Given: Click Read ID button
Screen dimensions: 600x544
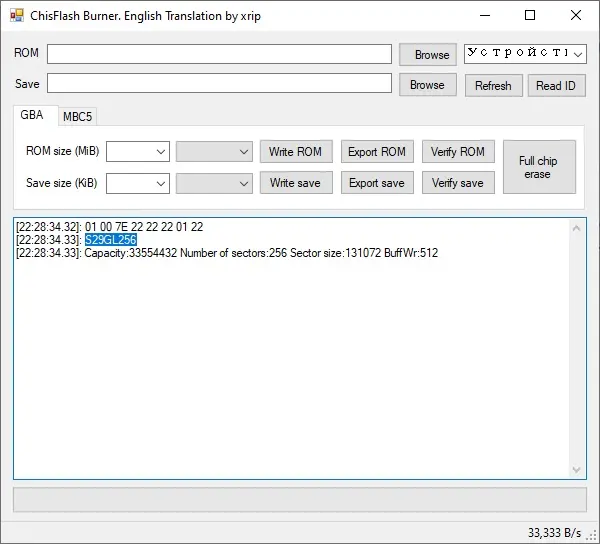Looking at the screenshot, I should 556,86.
